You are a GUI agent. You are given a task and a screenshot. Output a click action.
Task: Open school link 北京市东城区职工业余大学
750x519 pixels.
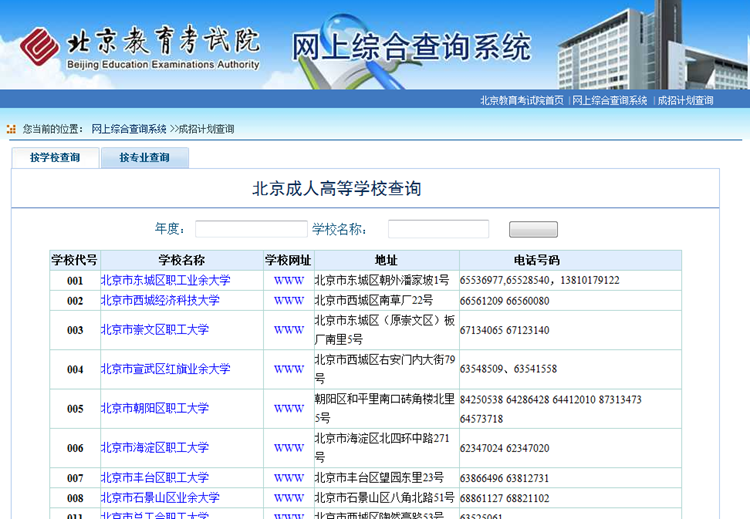(x=165, y=280)
